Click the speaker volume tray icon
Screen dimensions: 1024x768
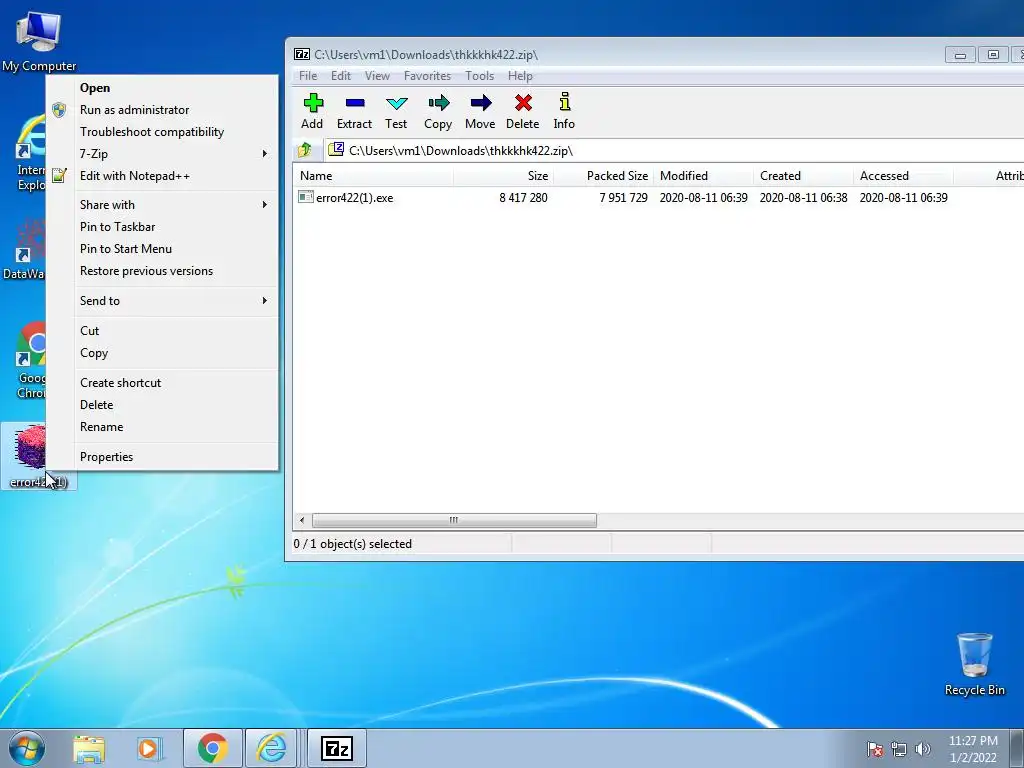[x=923, y=749]
